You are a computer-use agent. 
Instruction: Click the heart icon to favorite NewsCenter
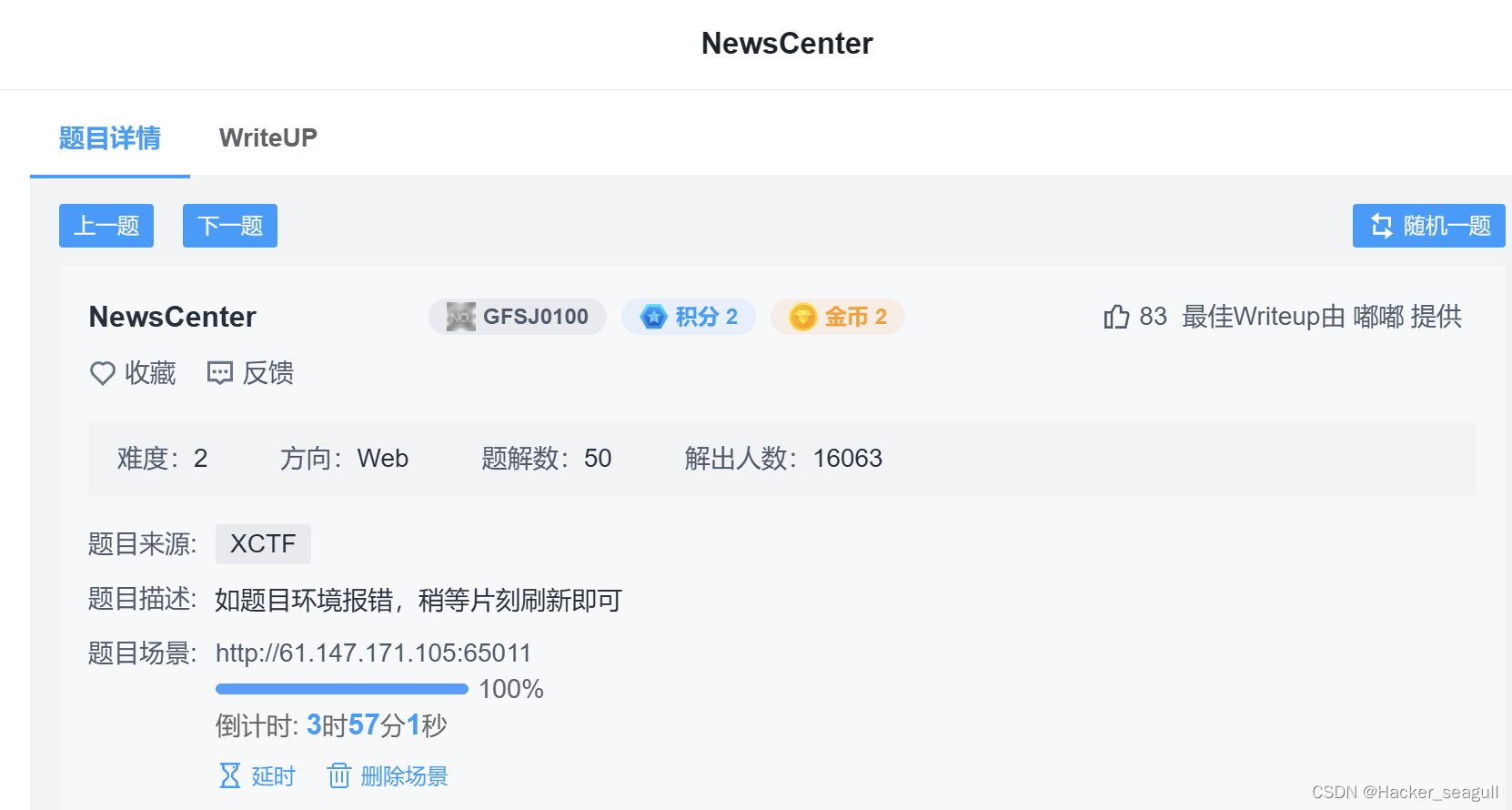[102, 373]
